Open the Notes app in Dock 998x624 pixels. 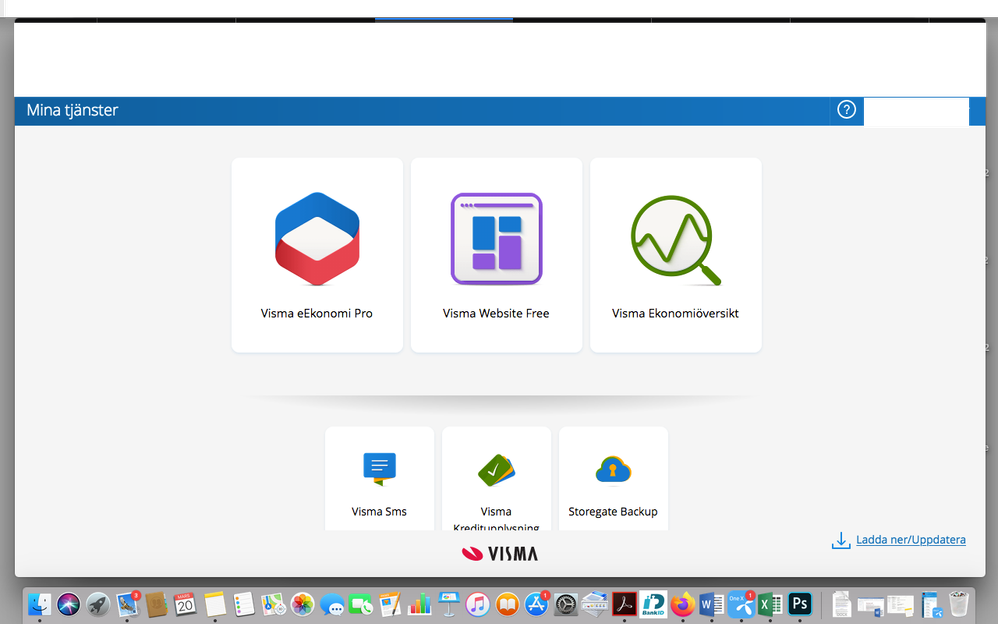[x=215, y=604]
